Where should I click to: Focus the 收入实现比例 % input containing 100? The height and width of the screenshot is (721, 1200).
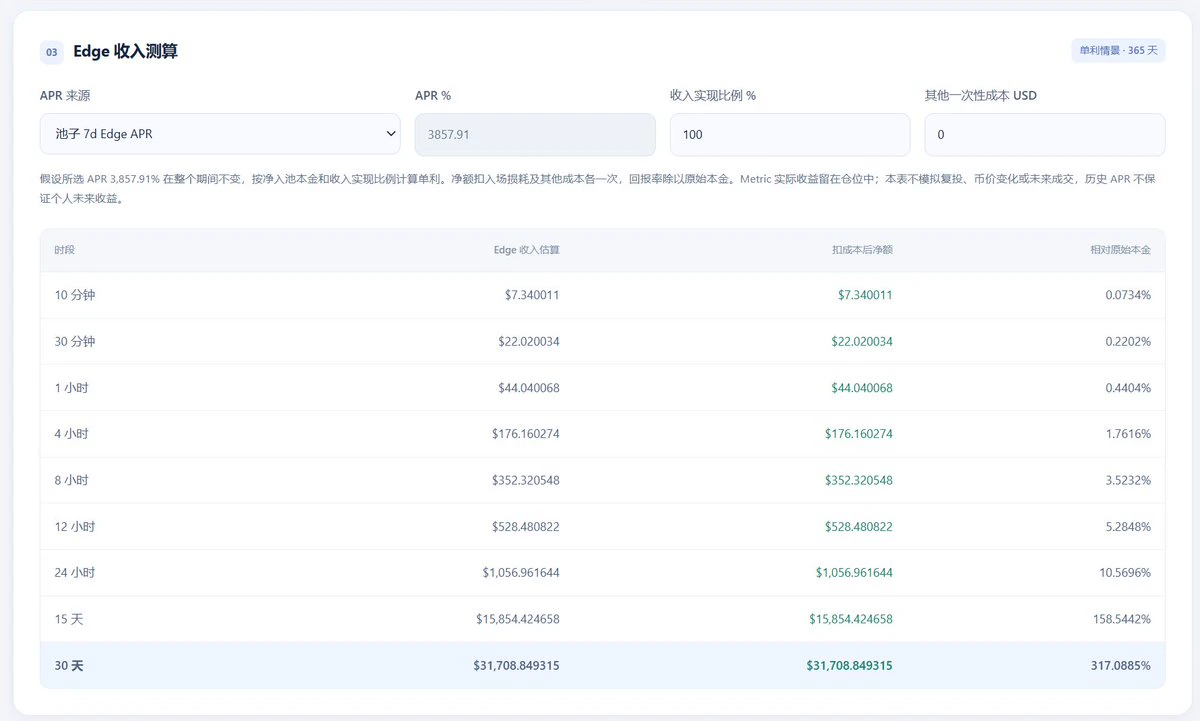pos(790,134)
